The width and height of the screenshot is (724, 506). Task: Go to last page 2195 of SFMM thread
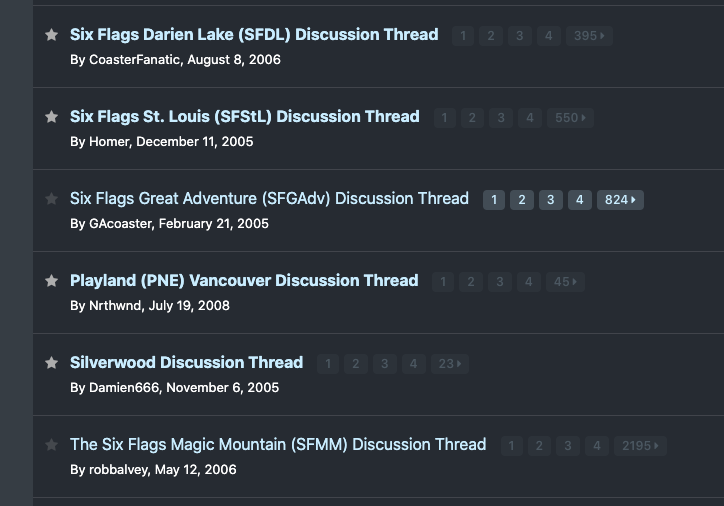pyautogui.click(x=640, y=446)
